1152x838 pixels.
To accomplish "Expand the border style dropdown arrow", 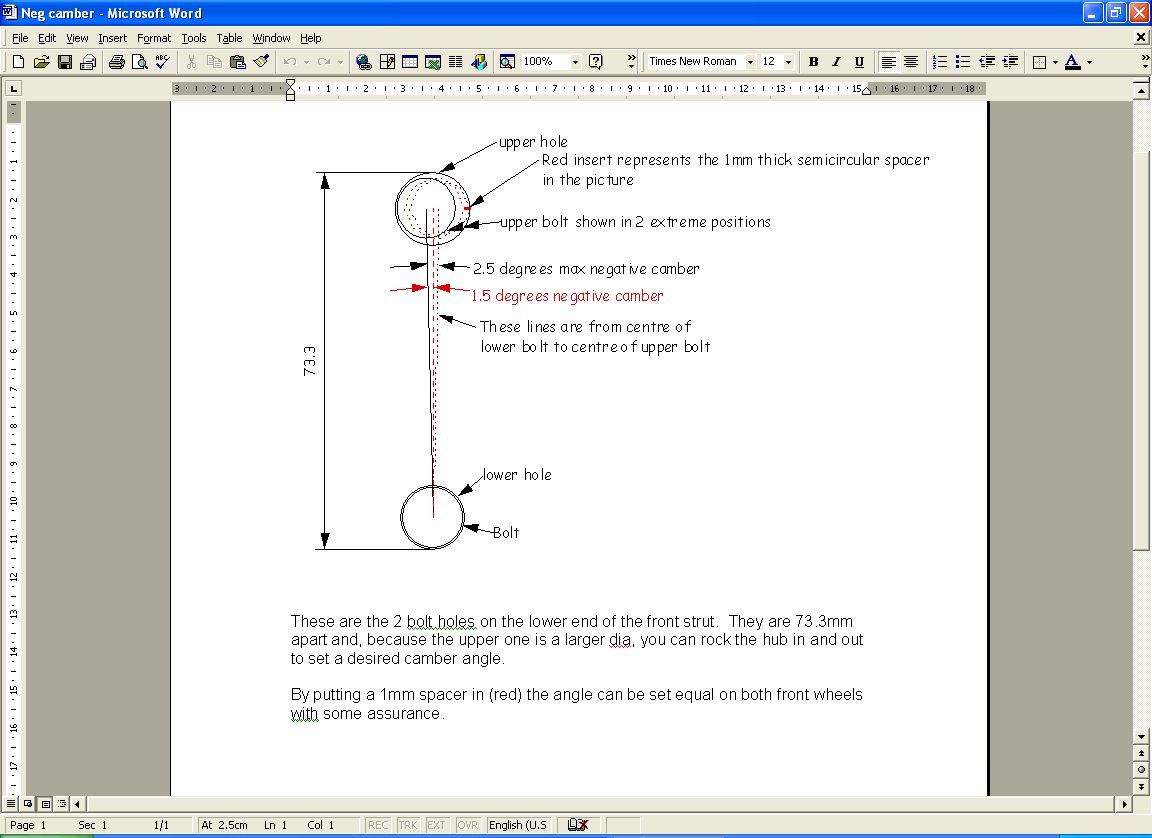I will (x=1055, y=62).
